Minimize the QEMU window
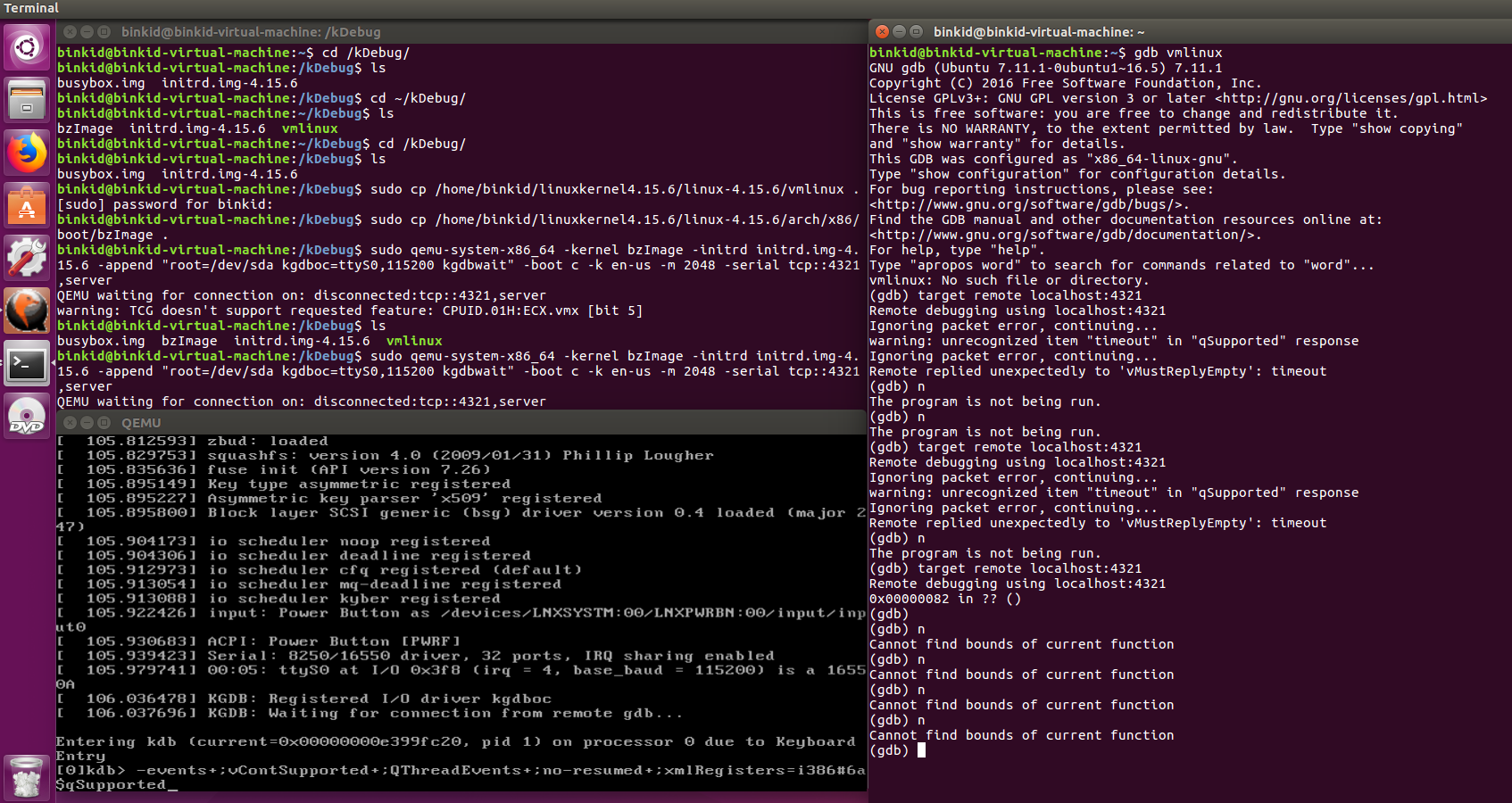The width and height of the screenshot is (1512, 803). pos(87,422)
